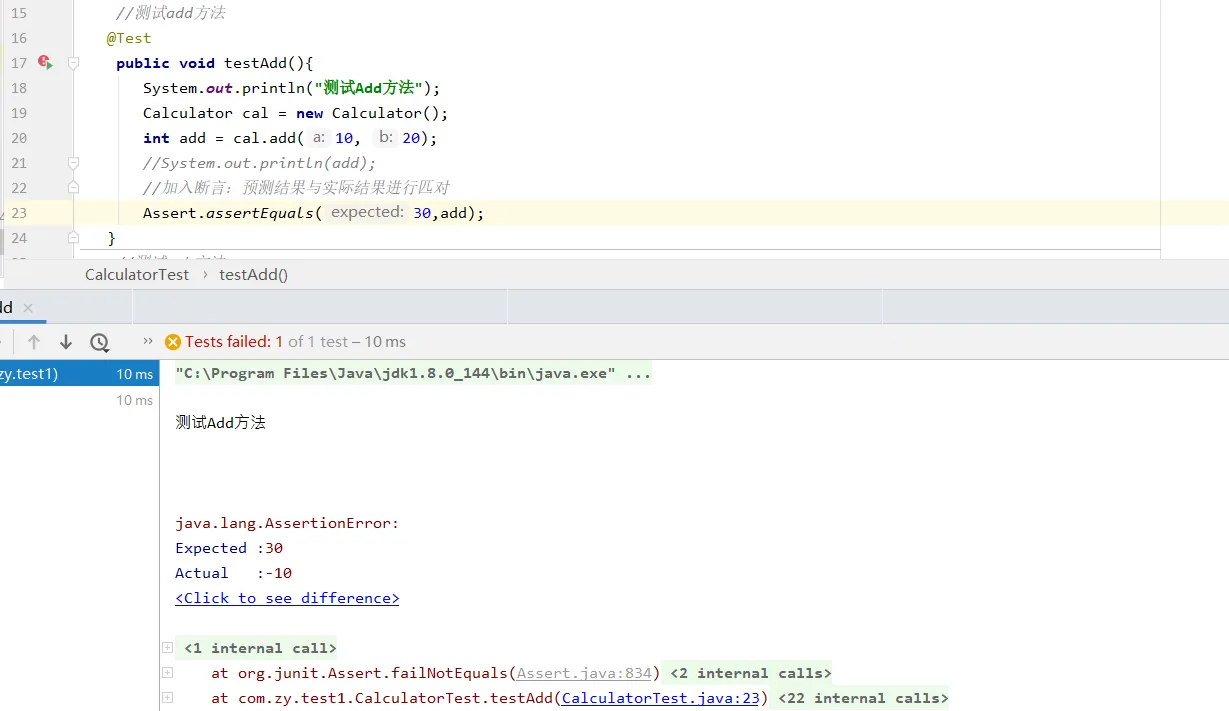Screen dimensions: 1229x711
Task: Toggle fold marker at line 22 in gutter
Action: tap(73, 188)
